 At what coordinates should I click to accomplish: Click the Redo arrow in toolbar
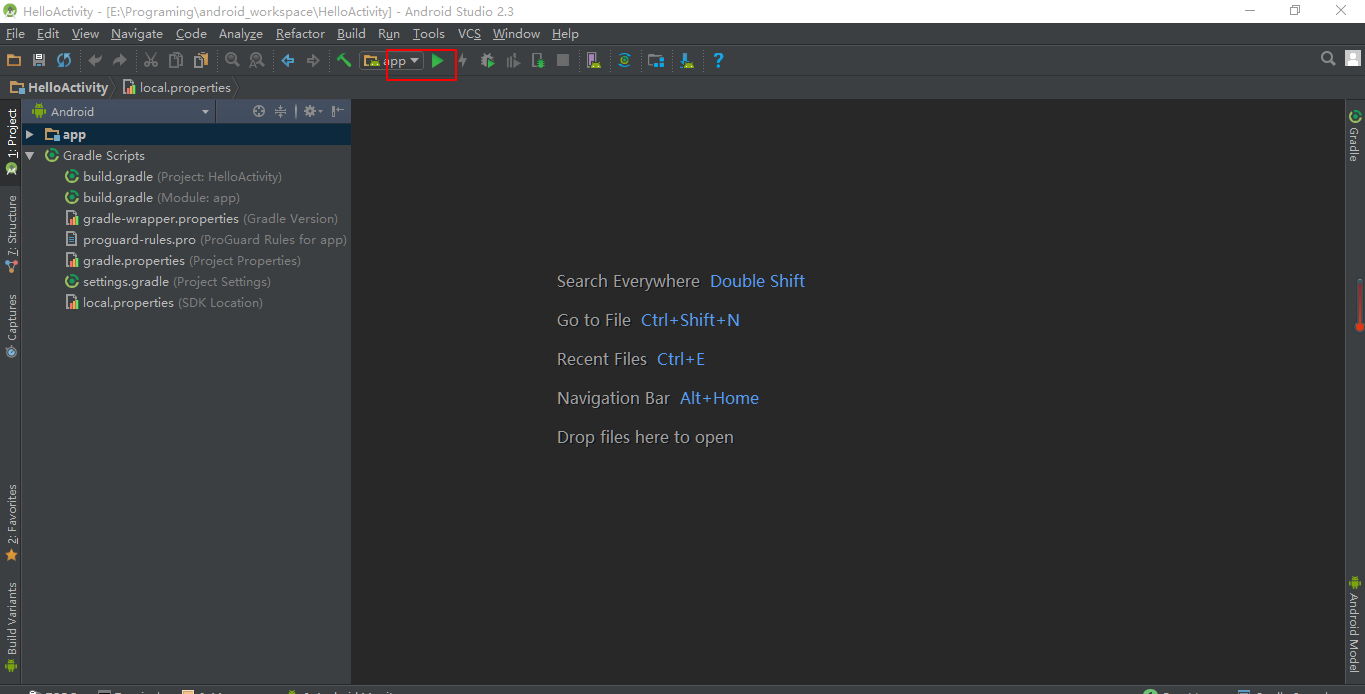[x=120, y=61]
